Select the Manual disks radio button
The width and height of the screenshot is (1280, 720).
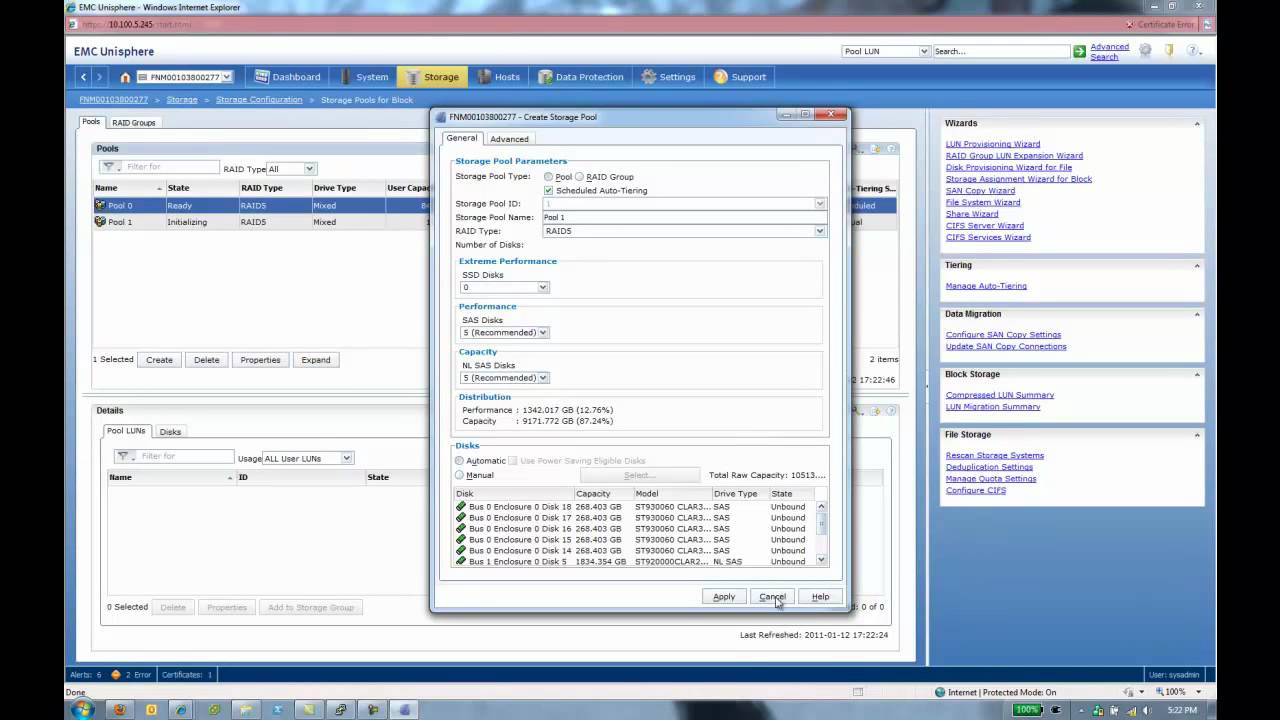tap(460, 475)
